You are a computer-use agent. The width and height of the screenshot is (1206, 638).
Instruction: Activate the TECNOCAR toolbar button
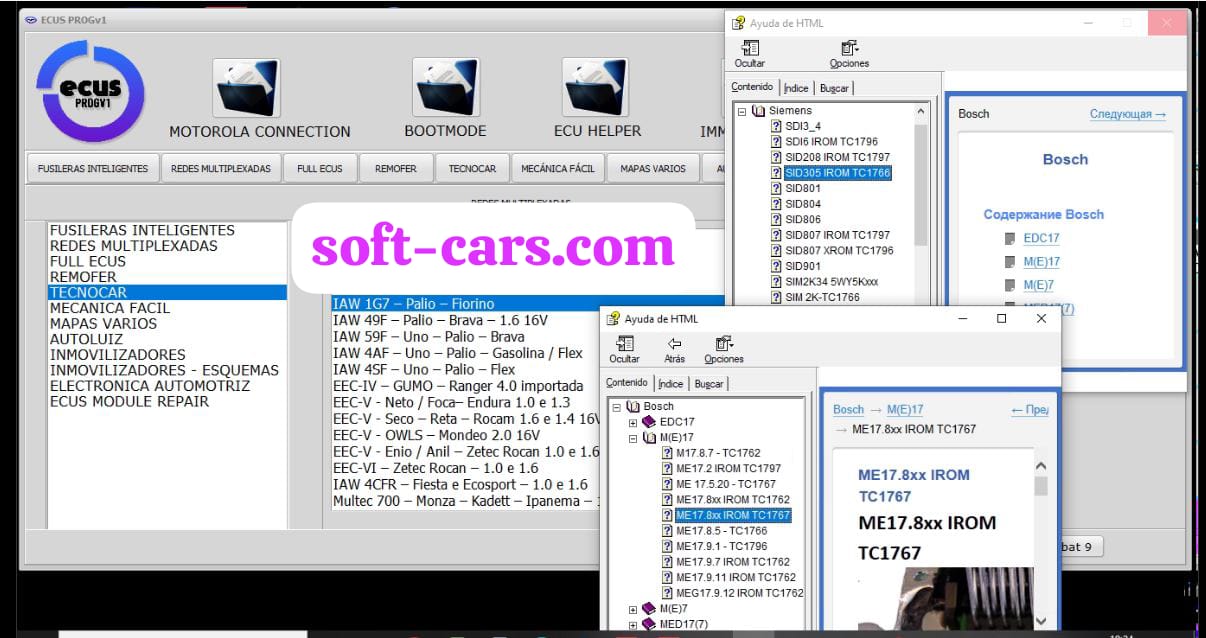pyautogui.click(x=472, y=169)
